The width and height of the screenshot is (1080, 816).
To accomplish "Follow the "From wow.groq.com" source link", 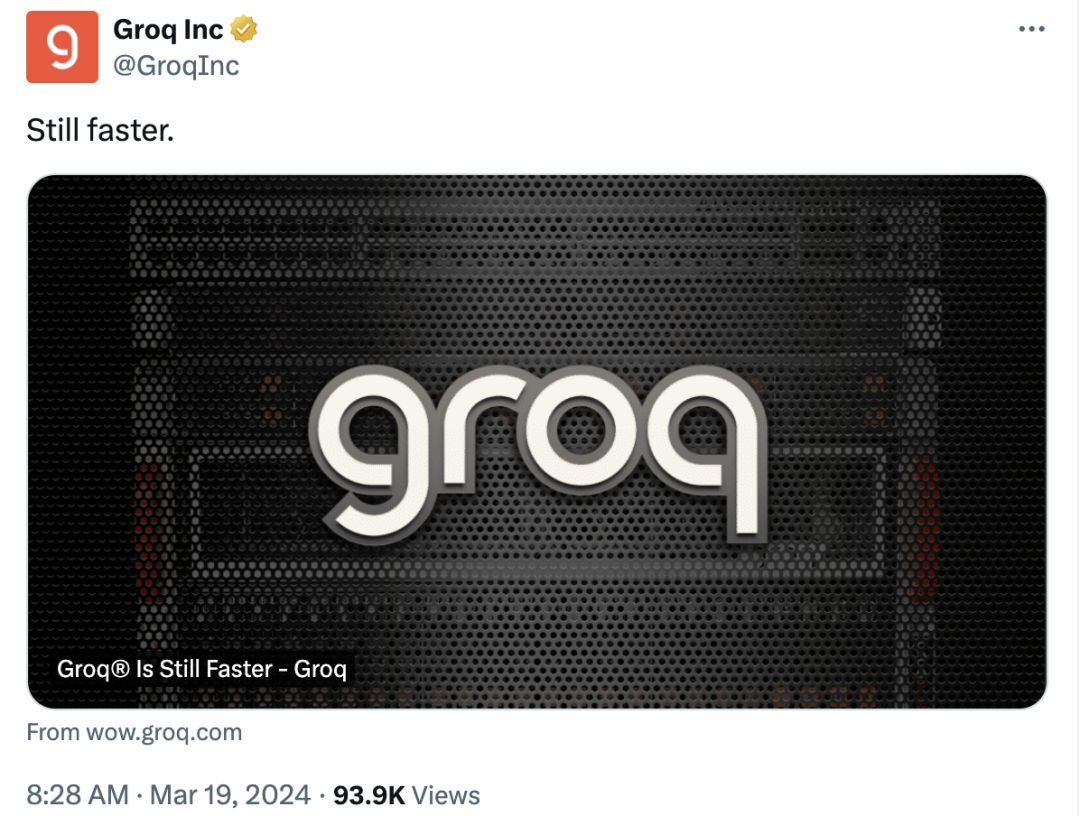I will click(134, 732).
